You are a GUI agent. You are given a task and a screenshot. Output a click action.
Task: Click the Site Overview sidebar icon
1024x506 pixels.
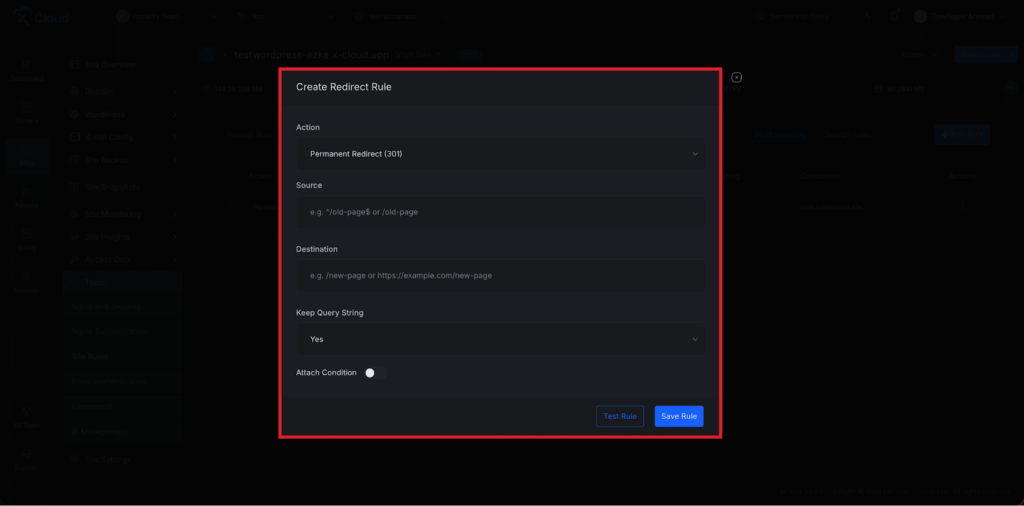pyautogui.click(x=75, y=65)
